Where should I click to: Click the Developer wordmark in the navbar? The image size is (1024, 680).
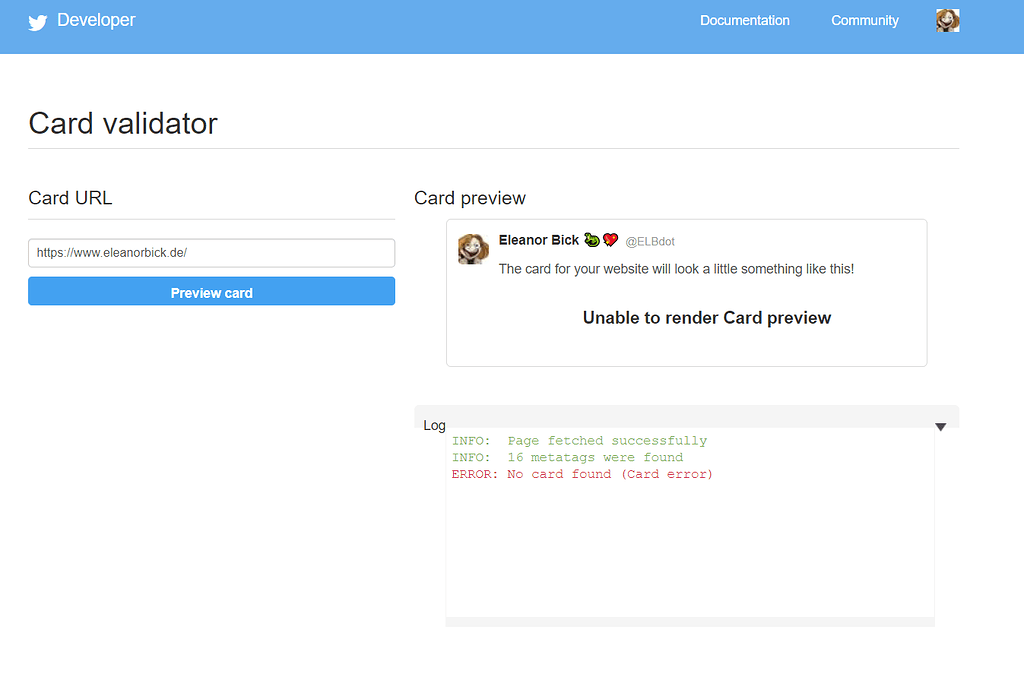point(98,20)
